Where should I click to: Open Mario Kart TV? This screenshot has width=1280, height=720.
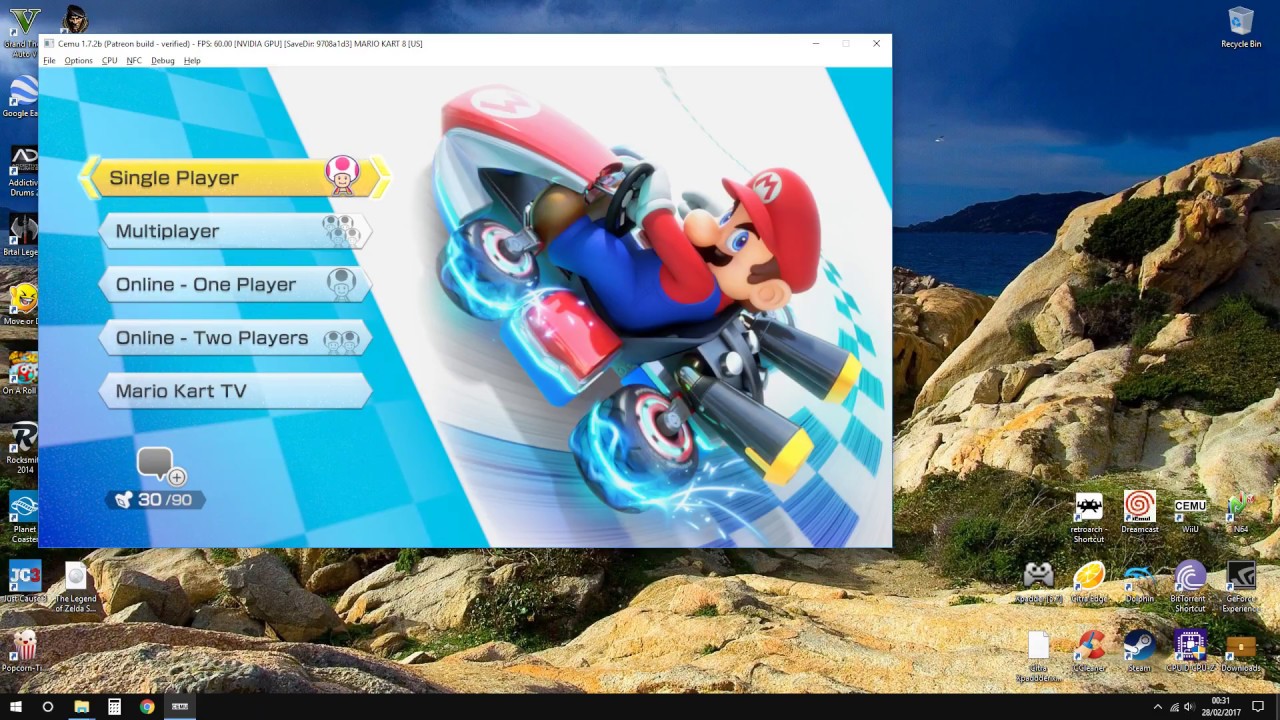point(236,391)
